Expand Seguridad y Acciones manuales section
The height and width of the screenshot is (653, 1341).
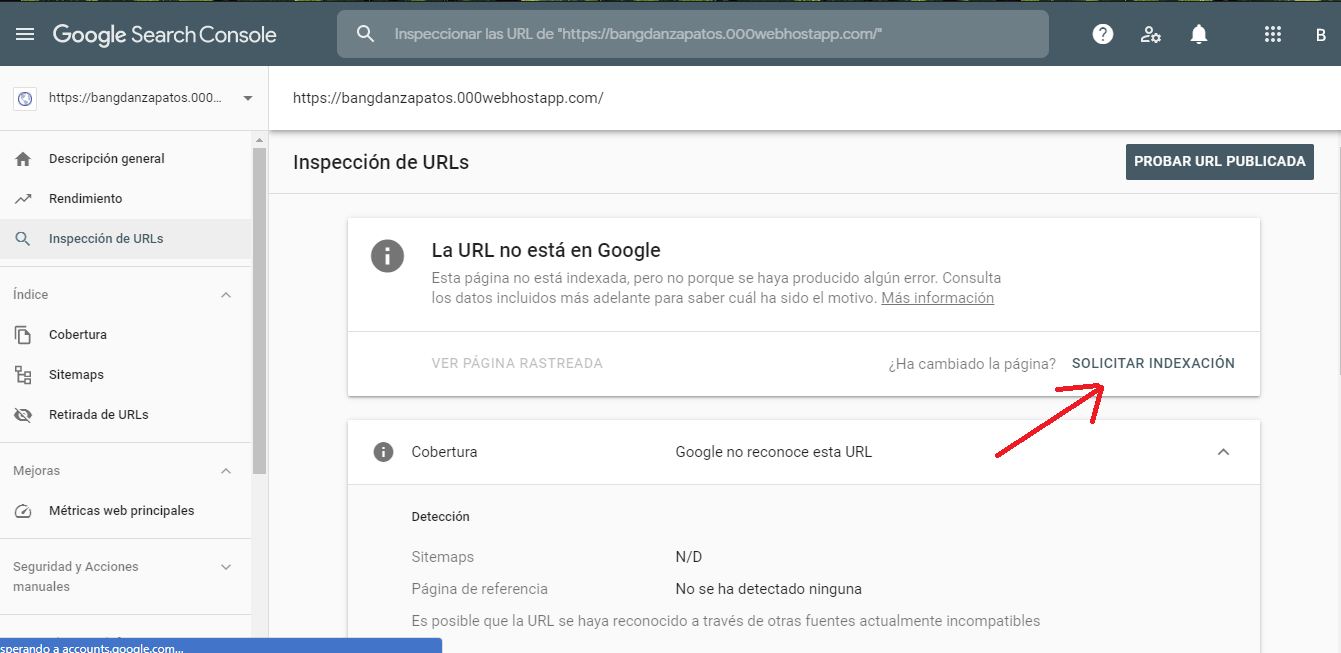click(226, 567)
